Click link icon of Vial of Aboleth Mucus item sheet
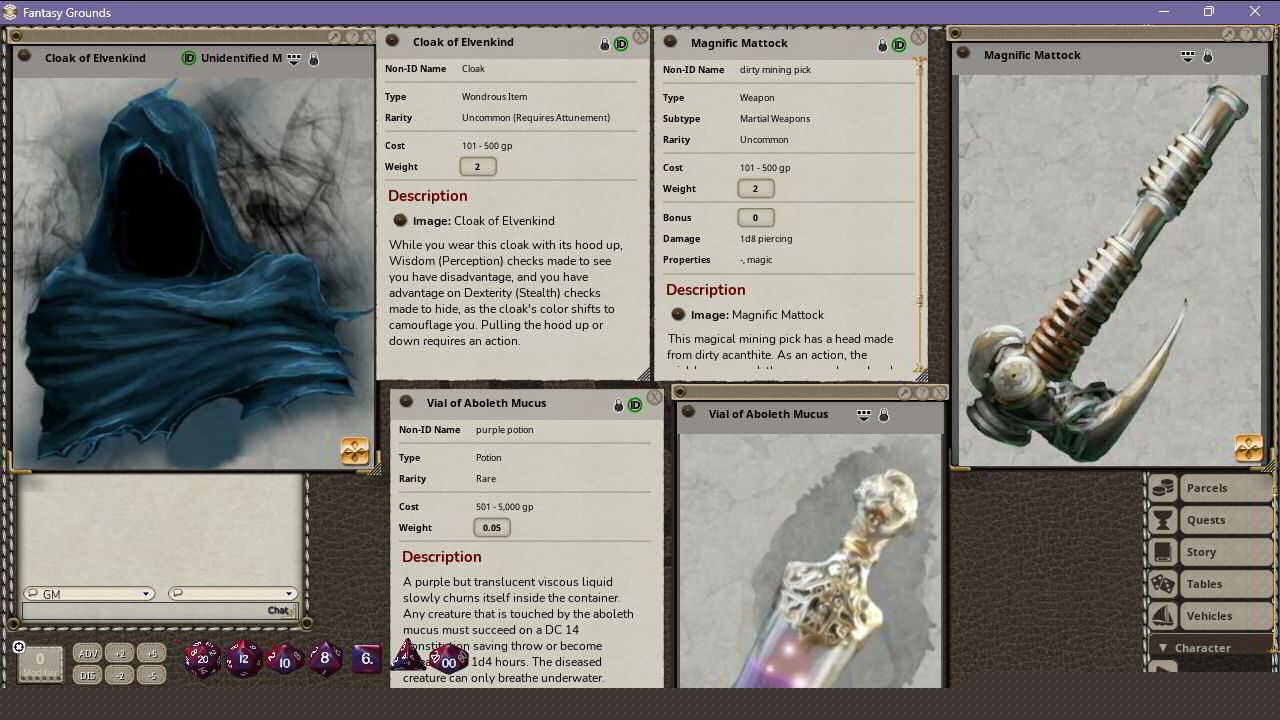Viewport: 1280px width, 720px height. [x=406, y=402]
